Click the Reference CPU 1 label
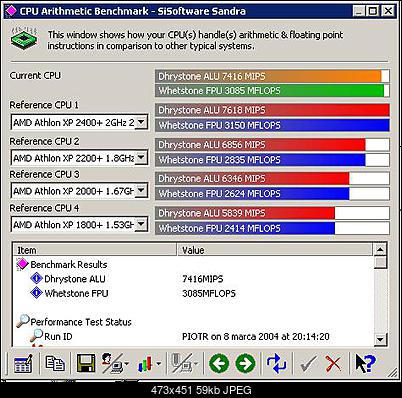 click(44, 105)
